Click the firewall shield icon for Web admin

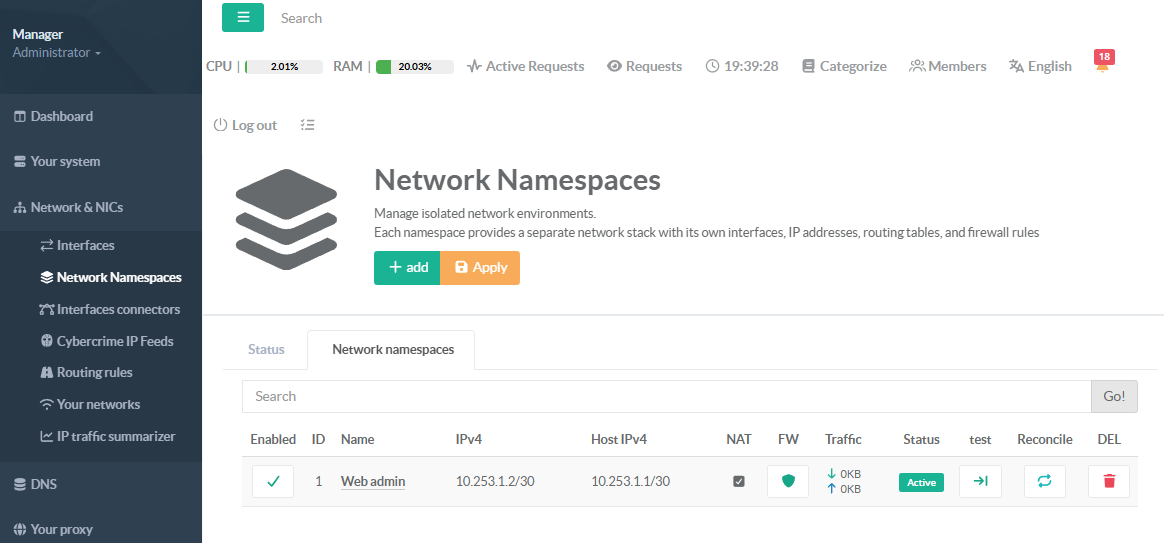pos(788,482)
